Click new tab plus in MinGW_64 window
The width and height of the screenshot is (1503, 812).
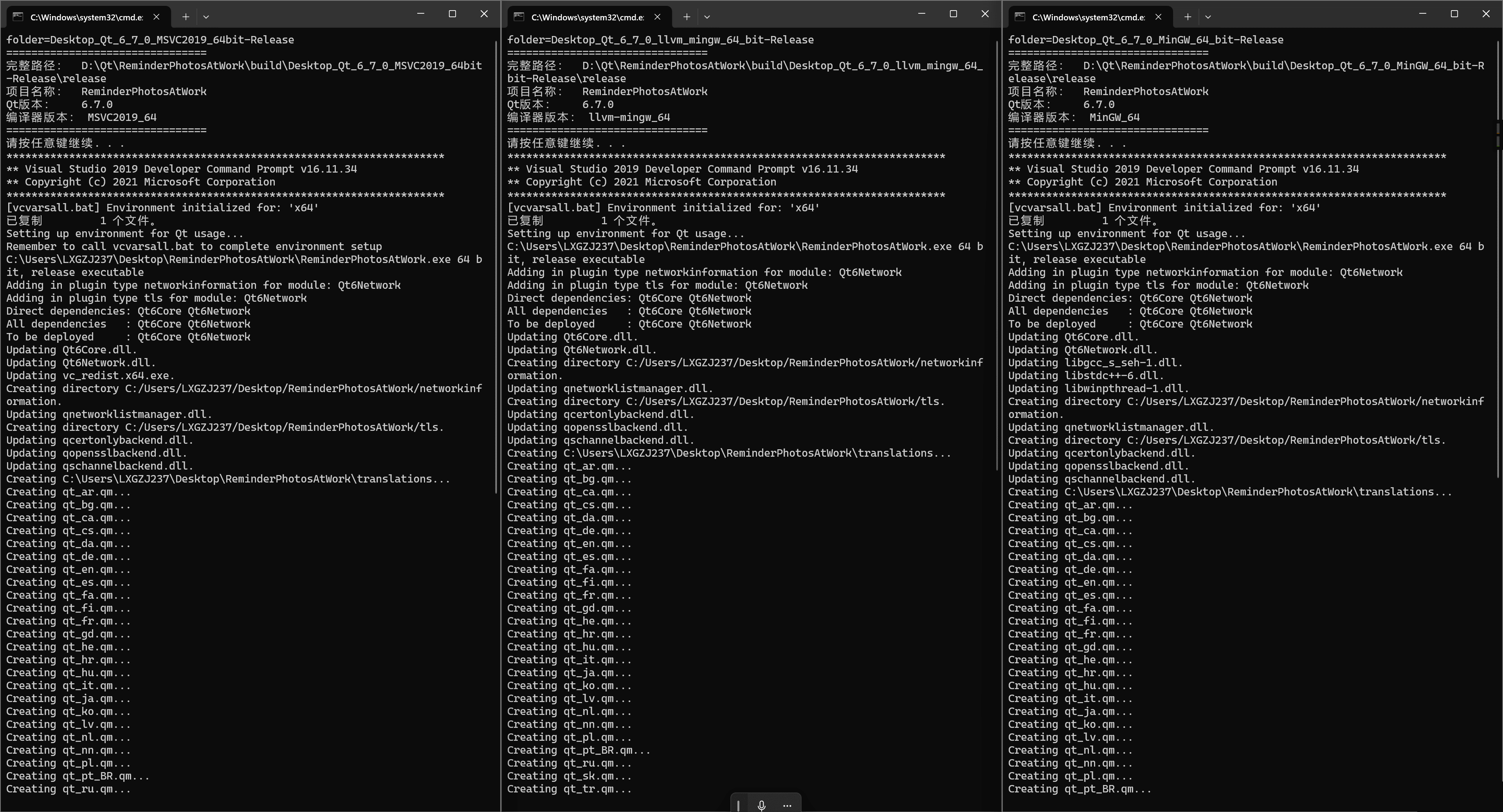[1188, 17]
